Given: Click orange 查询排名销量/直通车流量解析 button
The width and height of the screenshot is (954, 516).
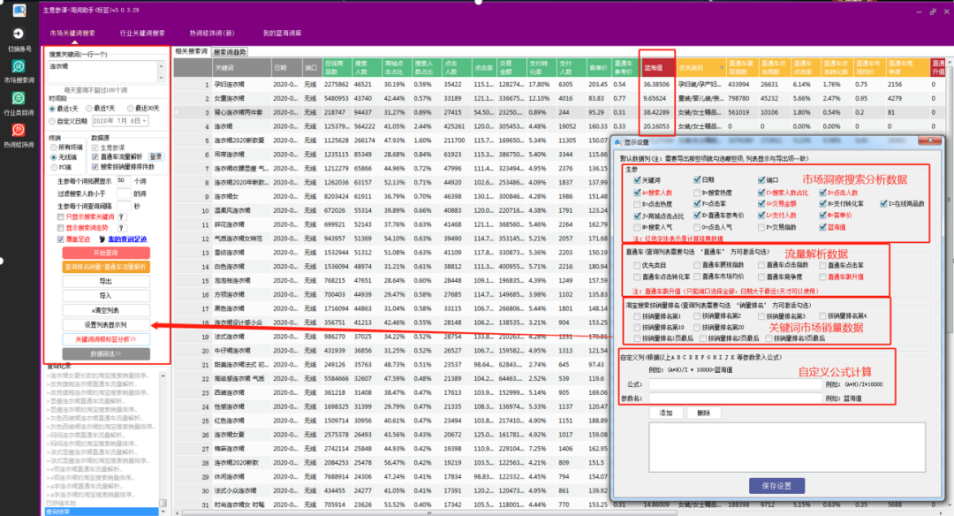Looking at the screenshot, I should tap(106, 267).
